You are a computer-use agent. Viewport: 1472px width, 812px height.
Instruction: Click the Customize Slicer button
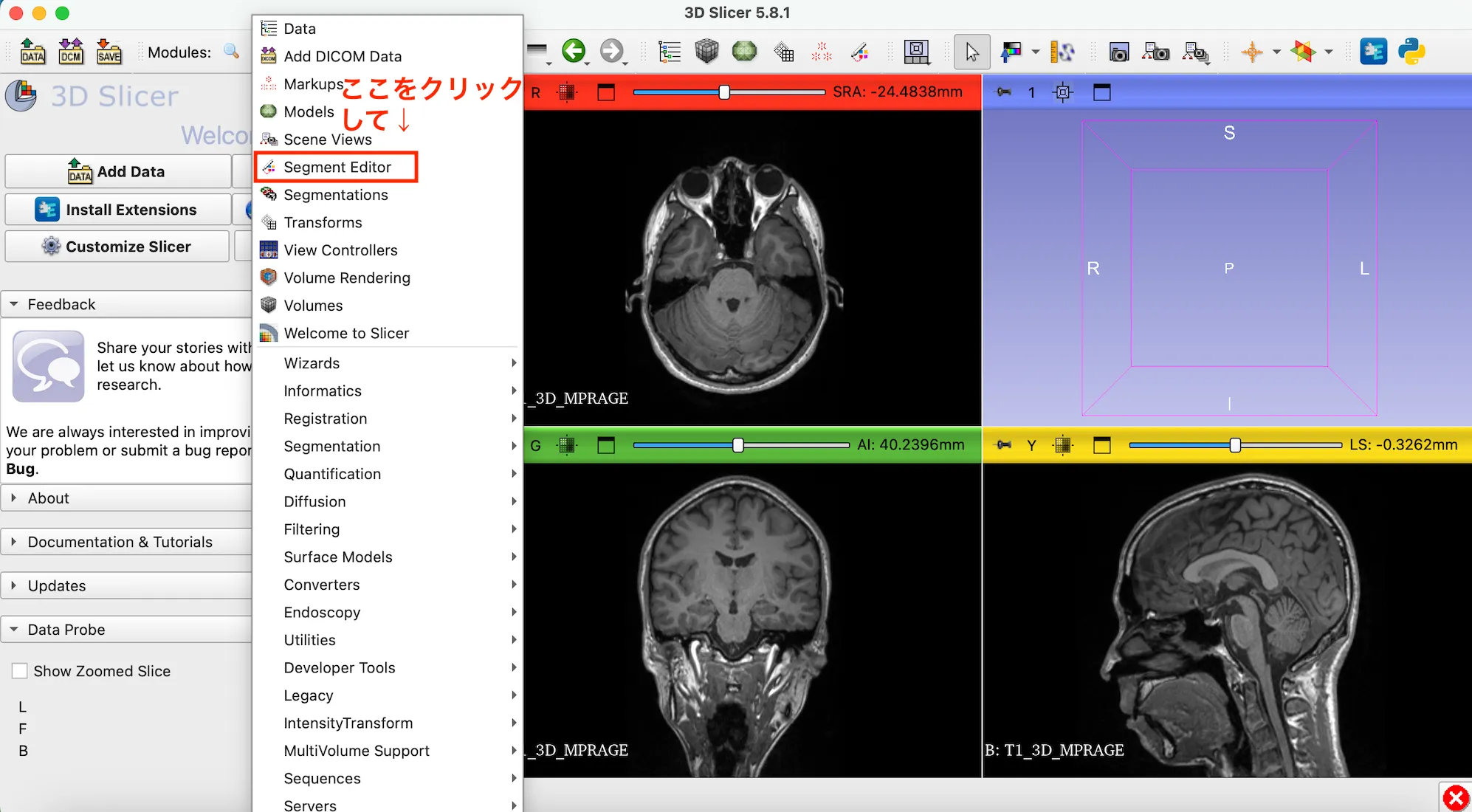pyautogui.click(x=117, y=246)
